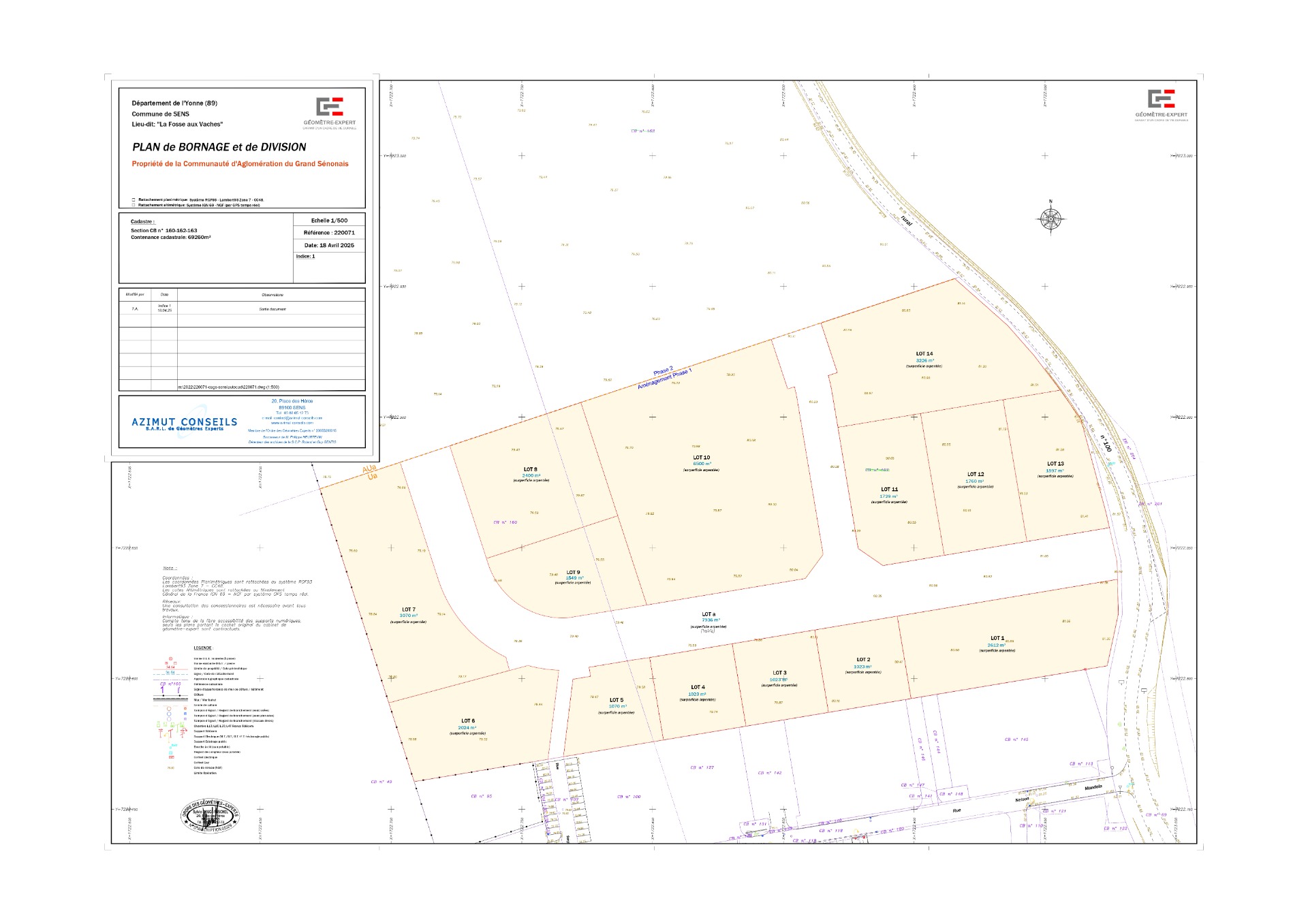Click the 'LOT 7' parcel label
The width and height of the screenshot is (1308, 924).
[408, 609]
